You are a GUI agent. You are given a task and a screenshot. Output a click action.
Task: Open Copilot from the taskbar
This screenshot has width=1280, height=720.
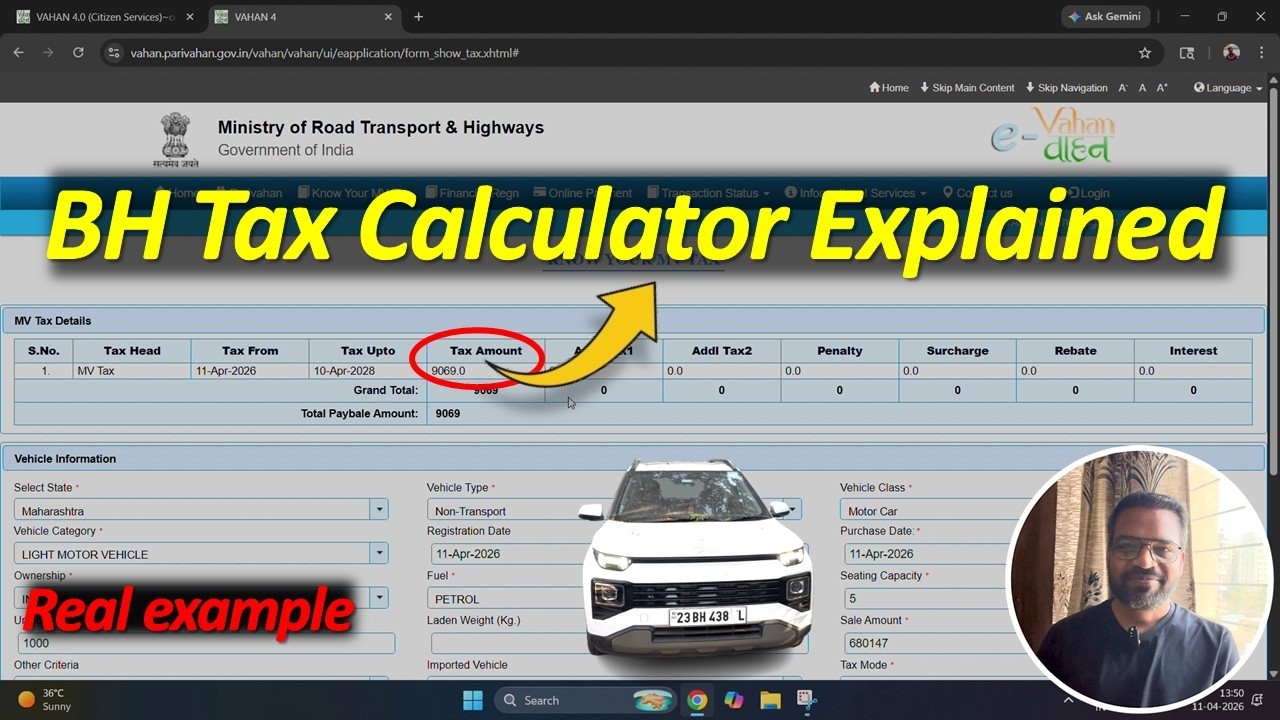pos(734,700)
